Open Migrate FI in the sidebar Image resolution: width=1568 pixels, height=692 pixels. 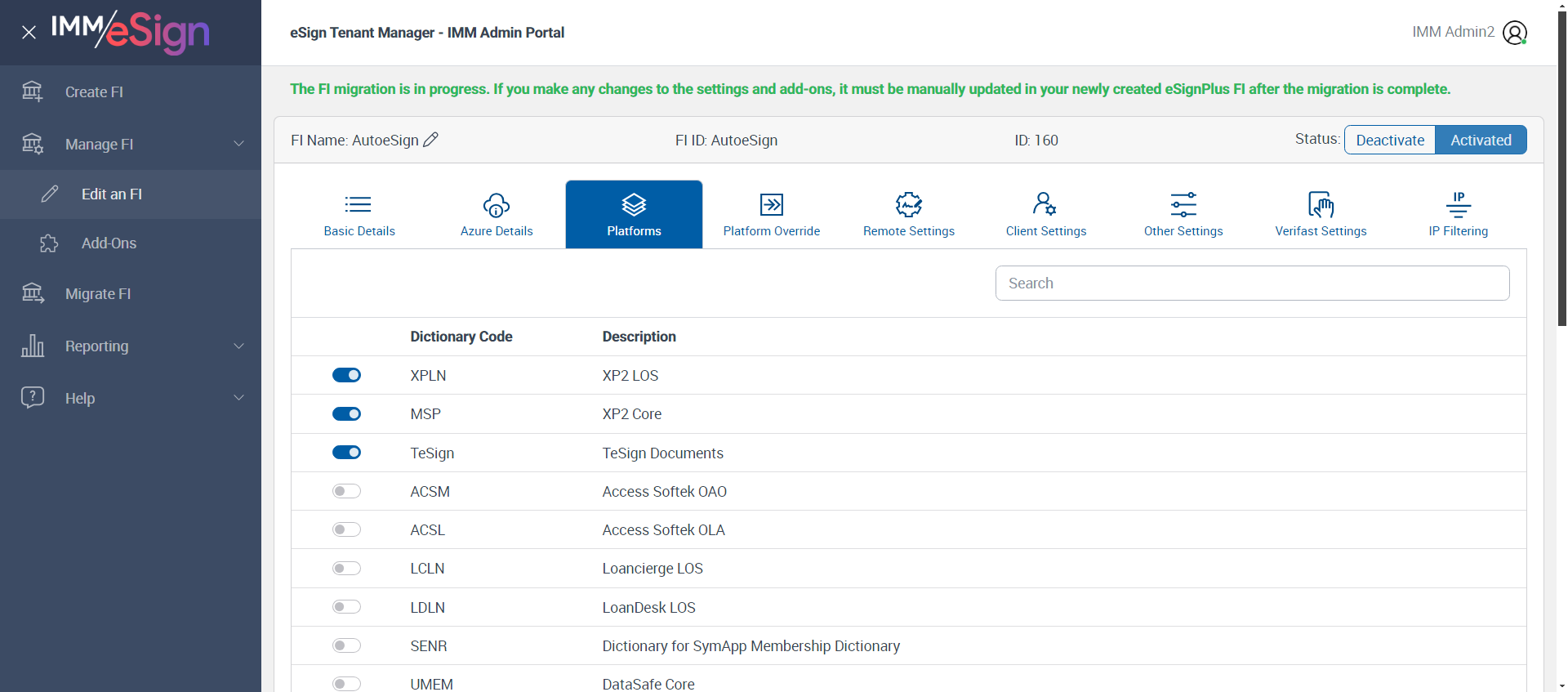pos(131,293)
